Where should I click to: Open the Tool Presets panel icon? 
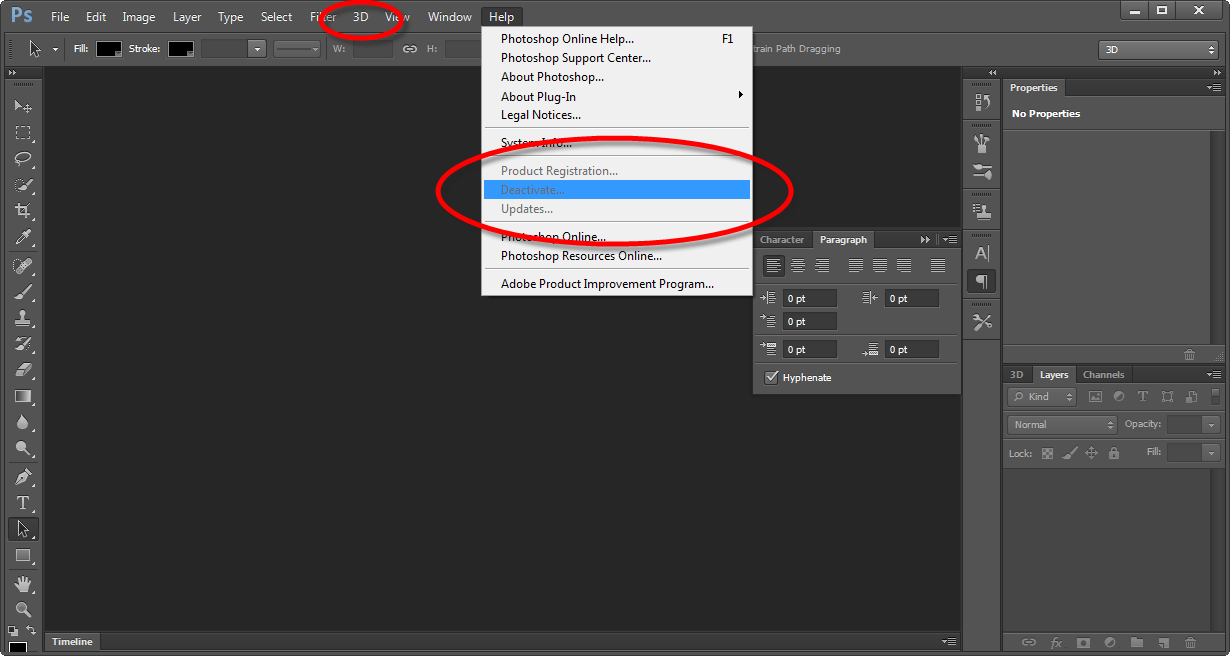click(982, 321)
